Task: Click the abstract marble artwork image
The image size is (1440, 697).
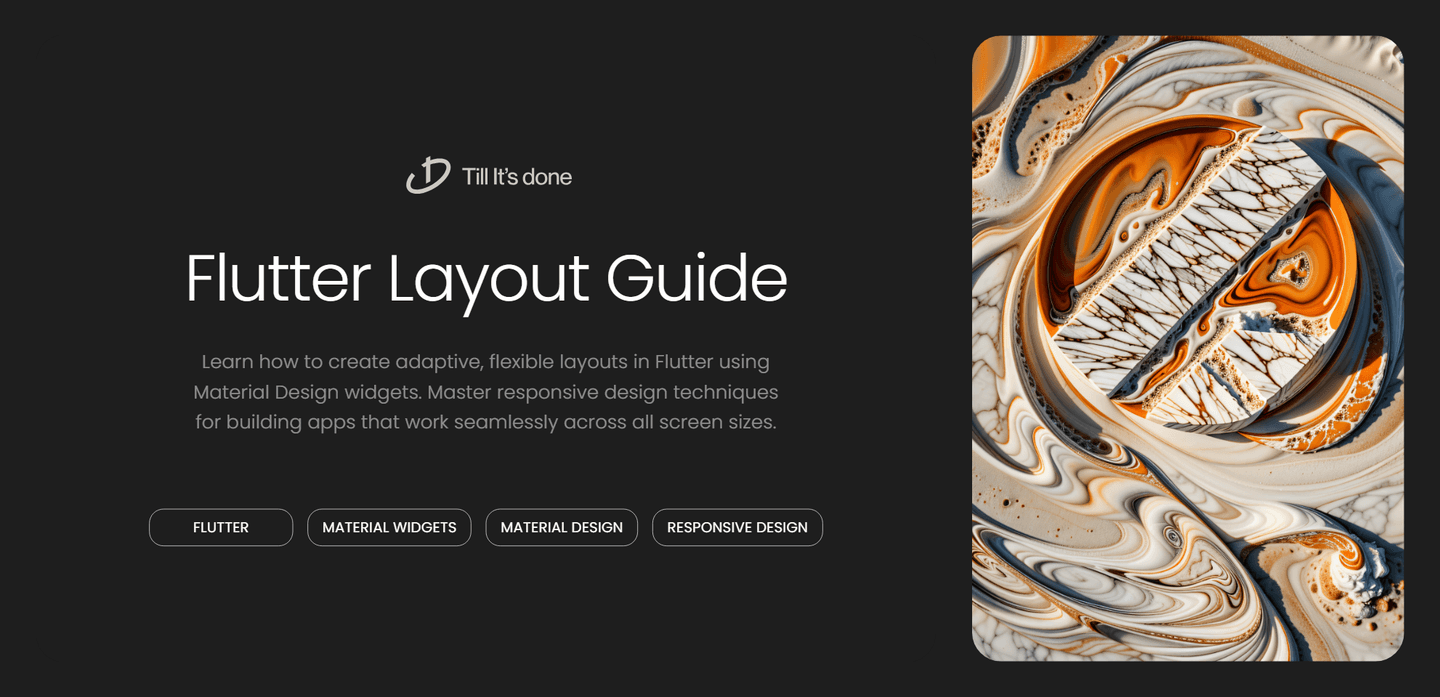Action: click(1188, 348)
